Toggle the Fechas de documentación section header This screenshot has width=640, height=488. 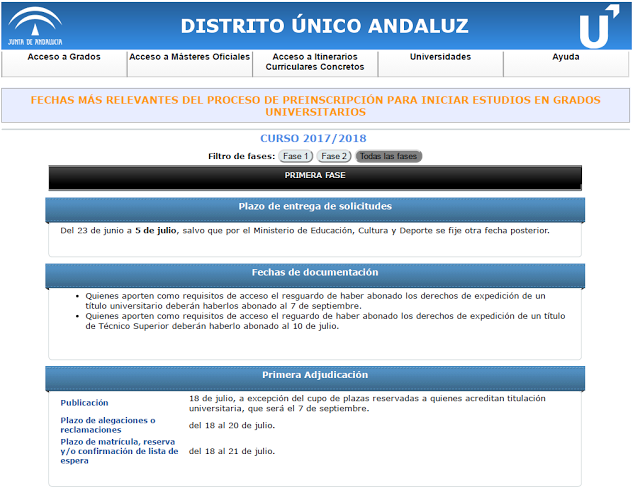coord(314,273)
